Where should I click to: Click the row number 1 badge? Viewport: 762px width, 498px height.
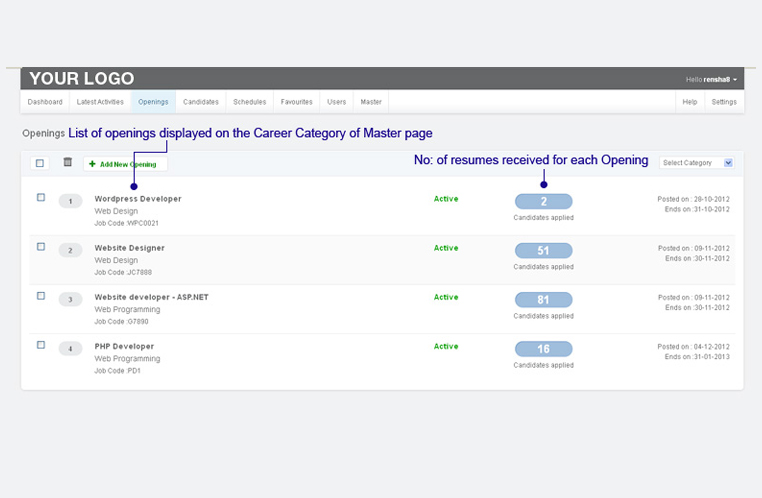[x=70, y=201]
